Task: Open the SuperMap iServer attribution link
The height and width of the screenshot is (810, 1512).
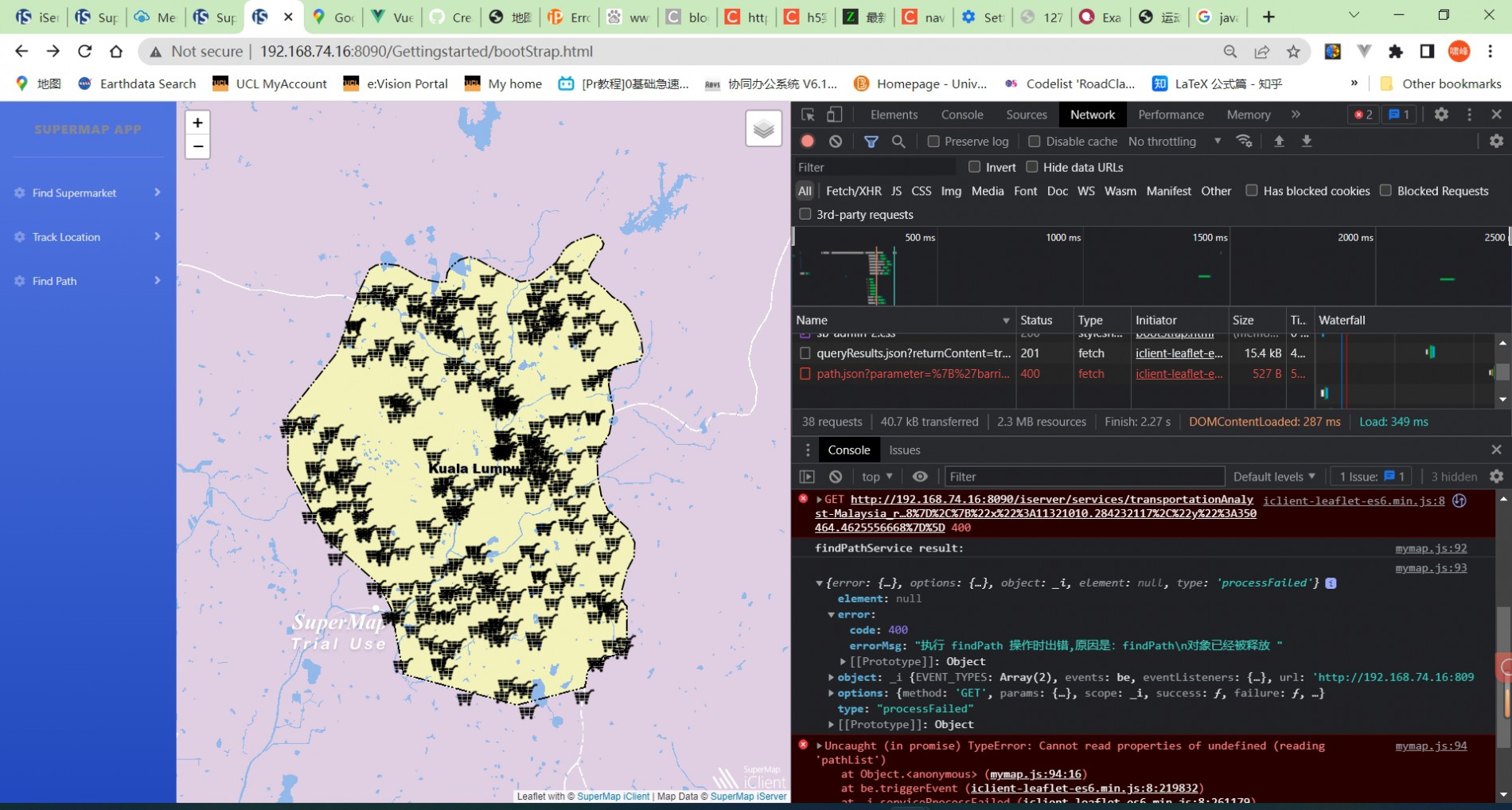Action: (x=748, y=796)
